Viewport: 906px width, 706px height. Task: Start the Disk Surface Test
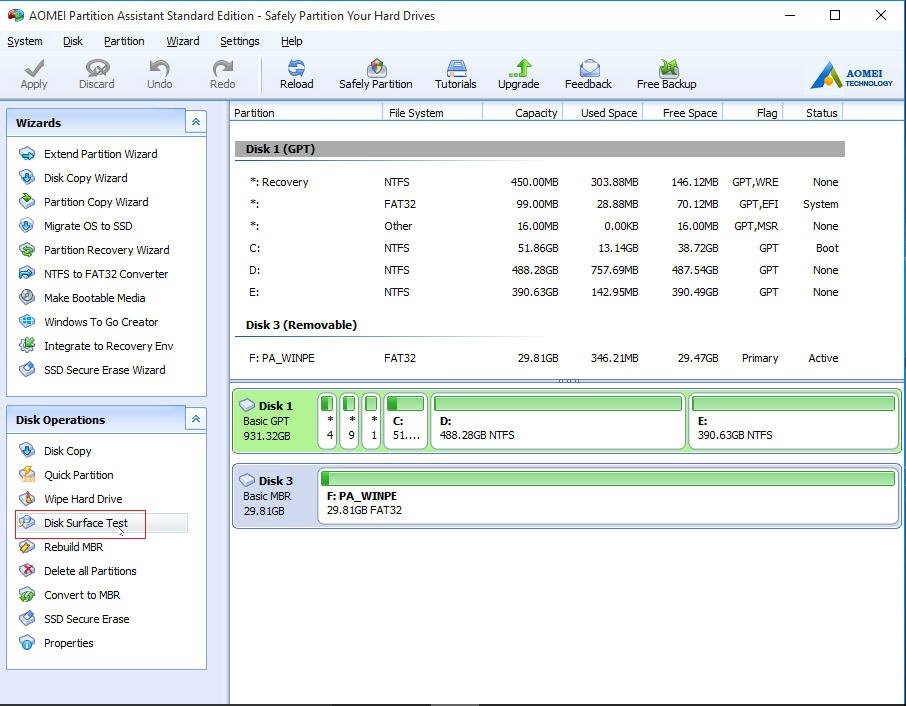point(86,523)
